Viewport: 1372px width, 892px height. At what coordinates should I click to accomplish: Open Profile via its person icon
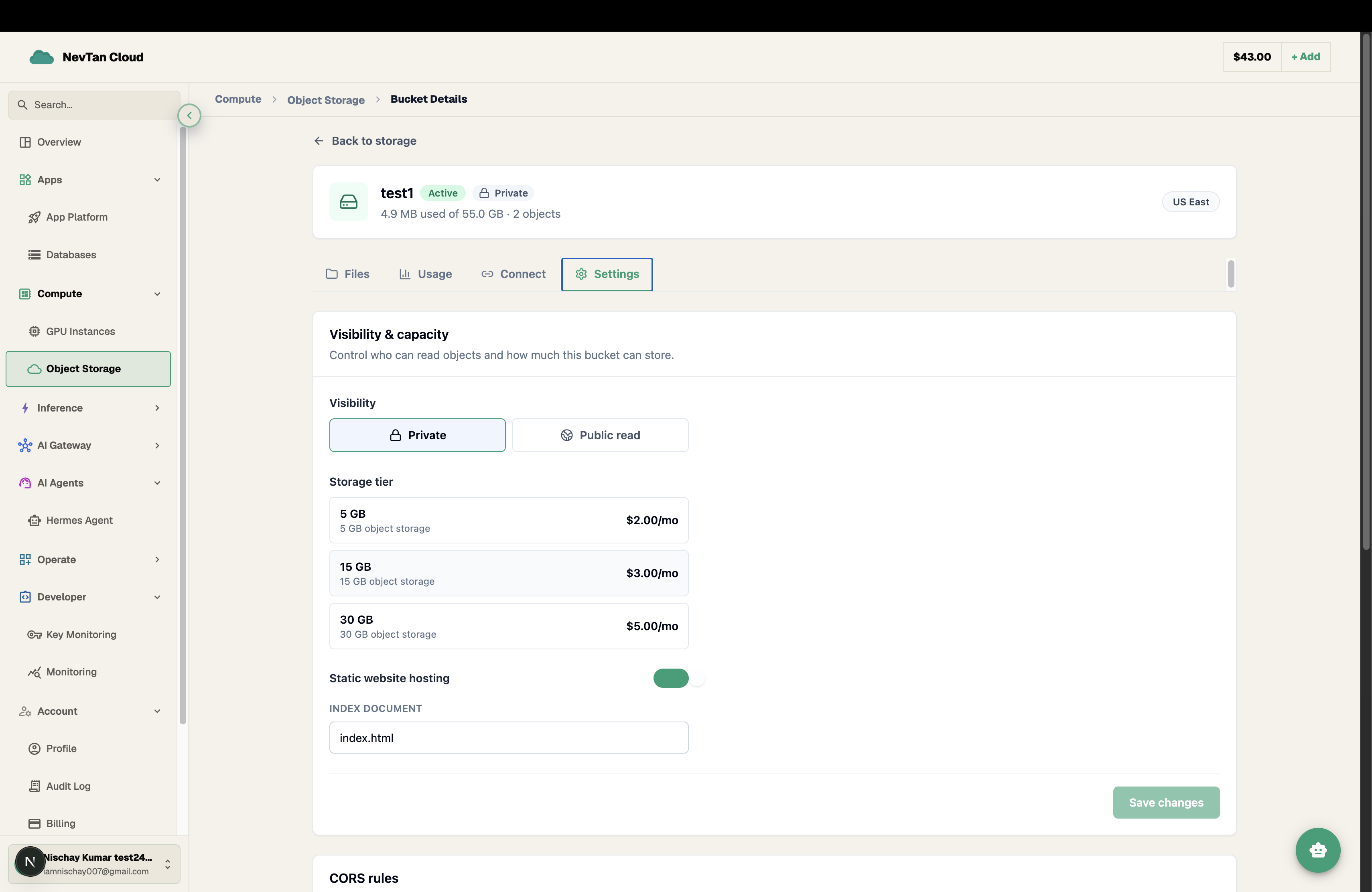[34, 748]
